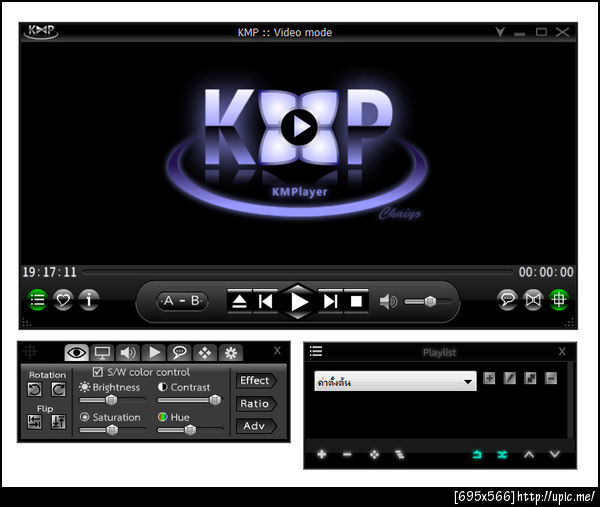Viewport: 600px width, 507px height.
Task: Rotate video counter-clockwise
Action: point(35,390)
